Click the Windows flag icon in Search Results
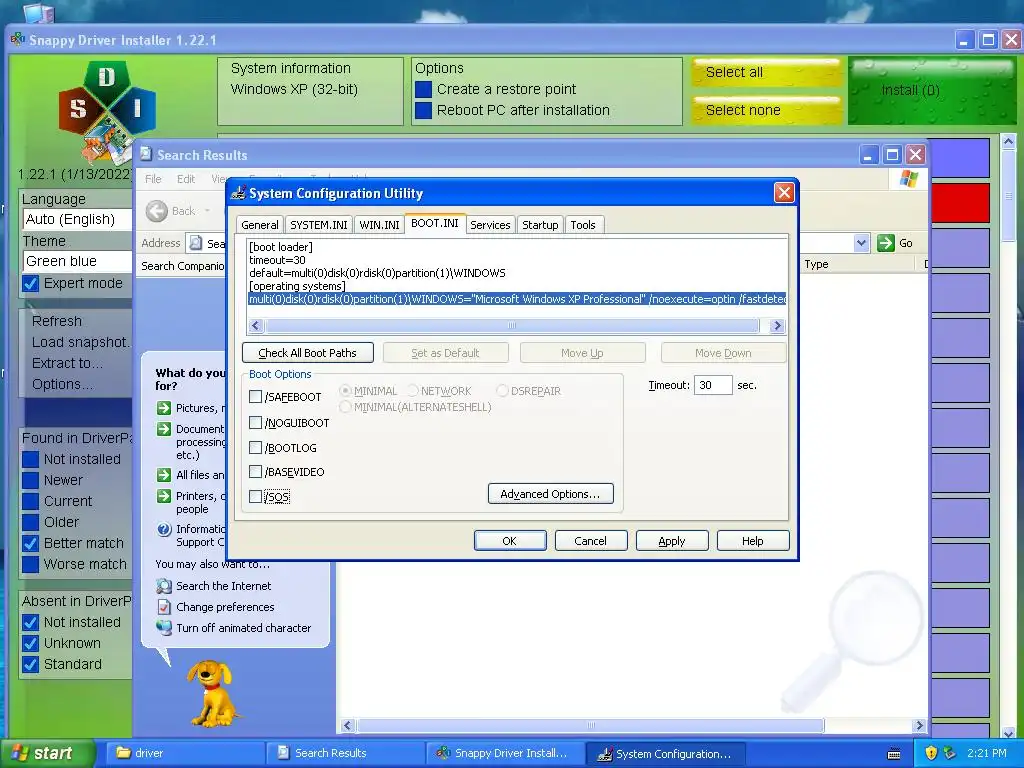Viewport: 1024px width, 768px height. tap(908, 178)
